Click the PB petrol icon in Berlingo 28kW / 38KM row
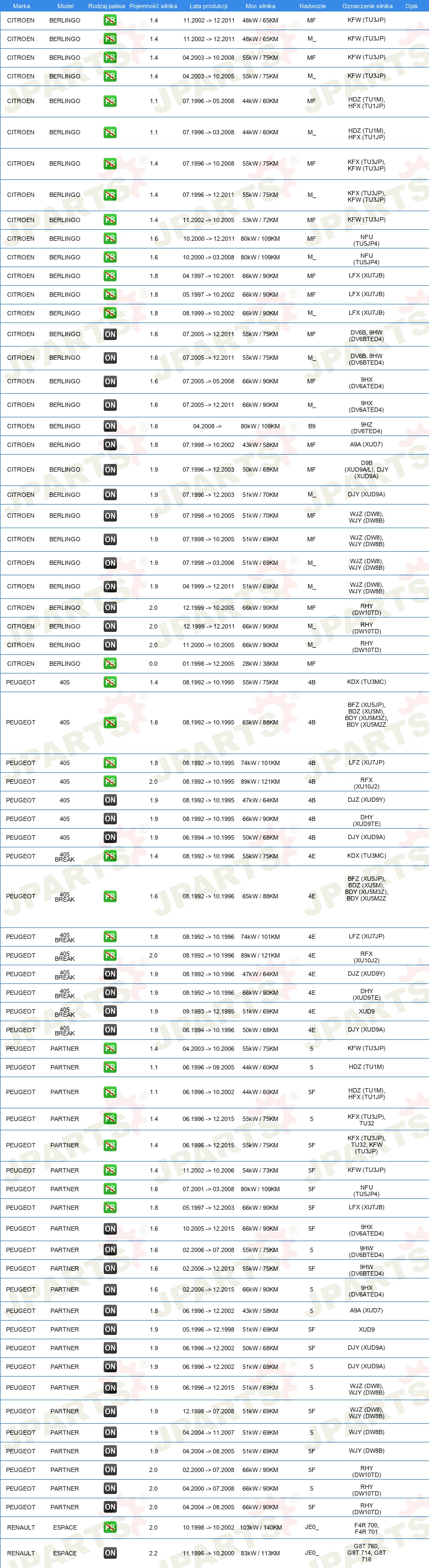This screenshot has height=1568, width=429. click(110, 664)
